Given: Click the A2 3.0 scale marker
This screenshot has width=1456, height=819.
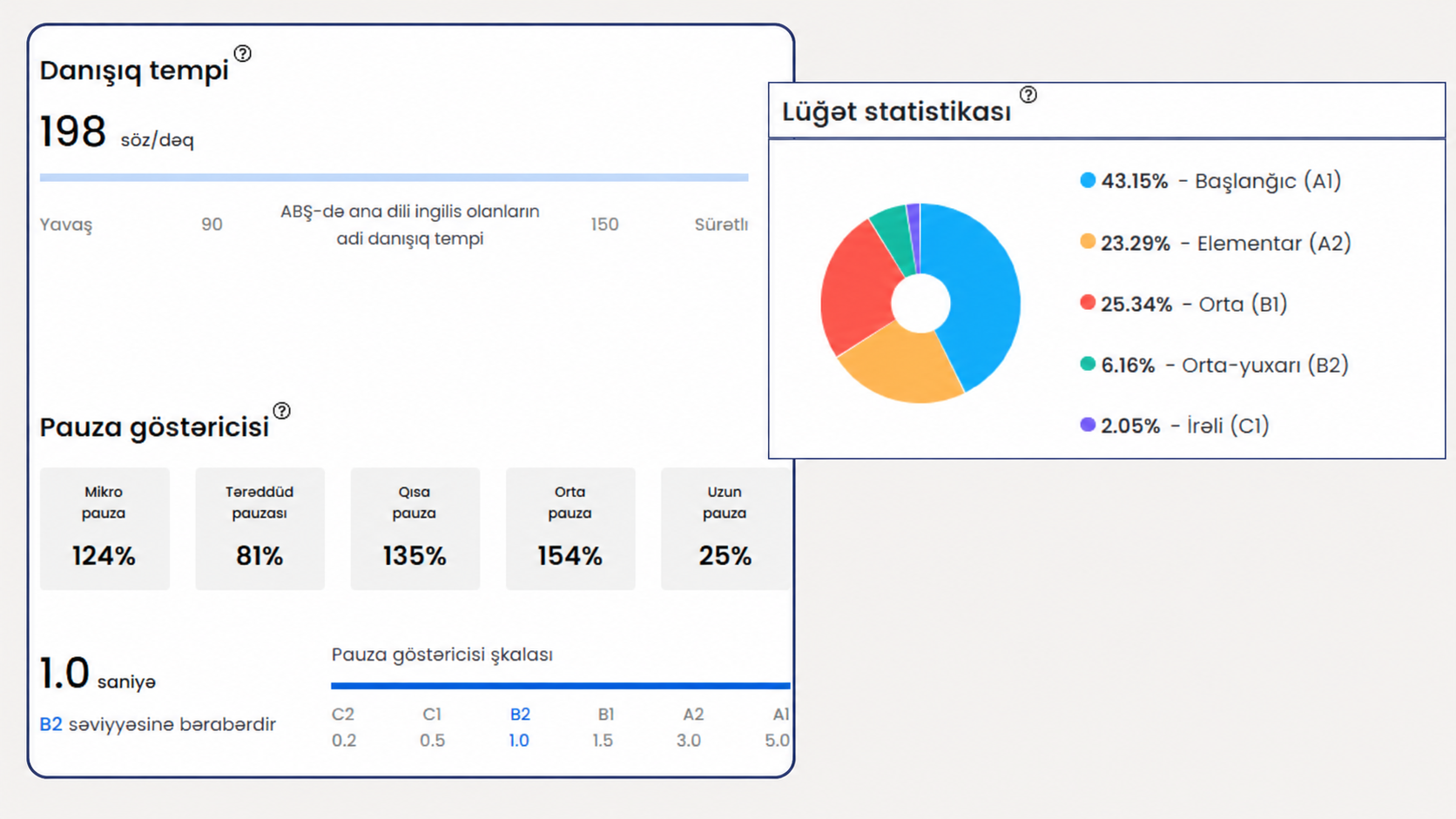Looking at the screenshot, I should (691, 727).
